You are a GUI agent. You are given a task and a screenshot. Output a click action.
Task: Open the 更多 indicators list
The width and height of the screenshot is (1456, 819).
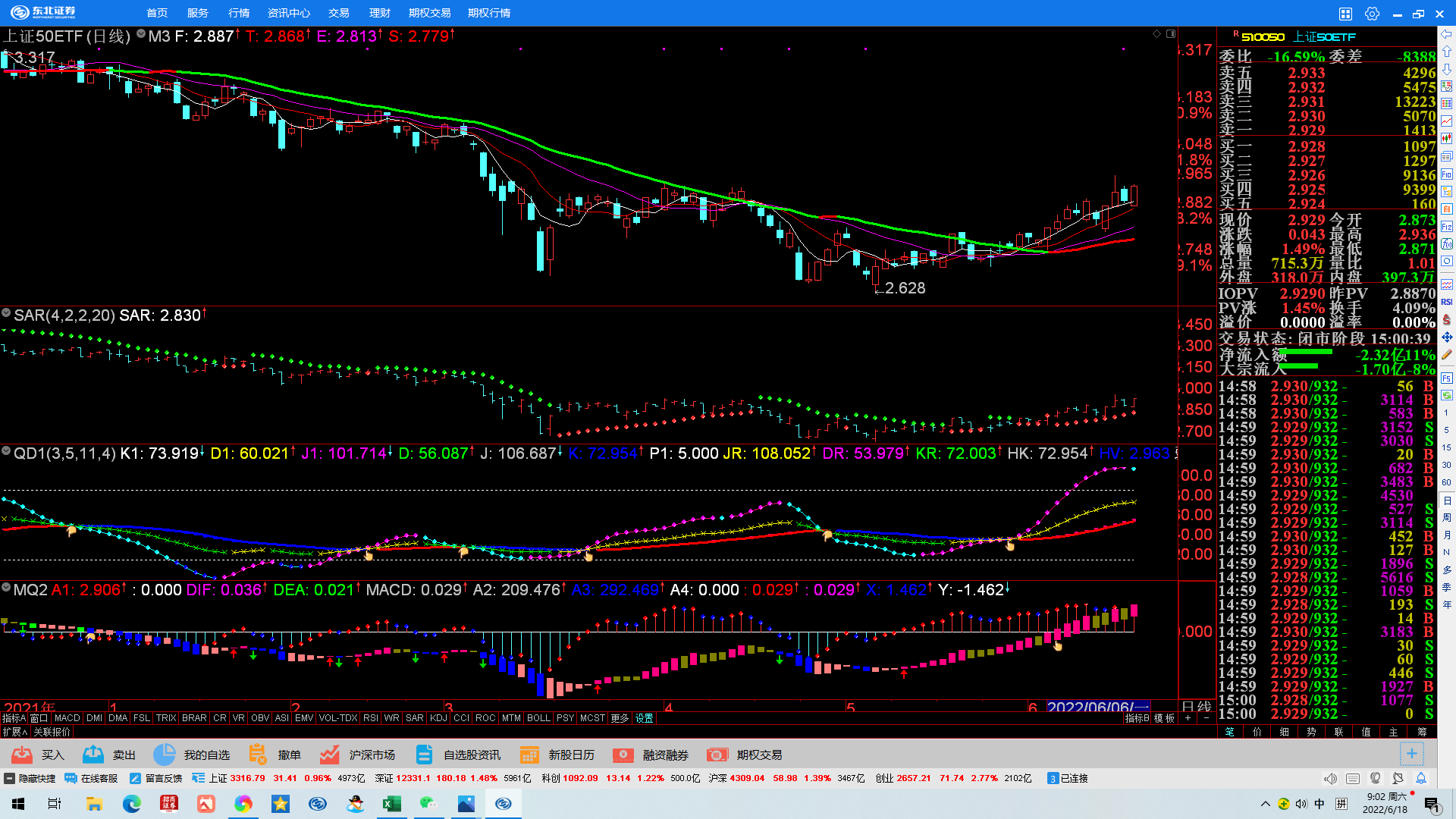click(x=620, y=718)
